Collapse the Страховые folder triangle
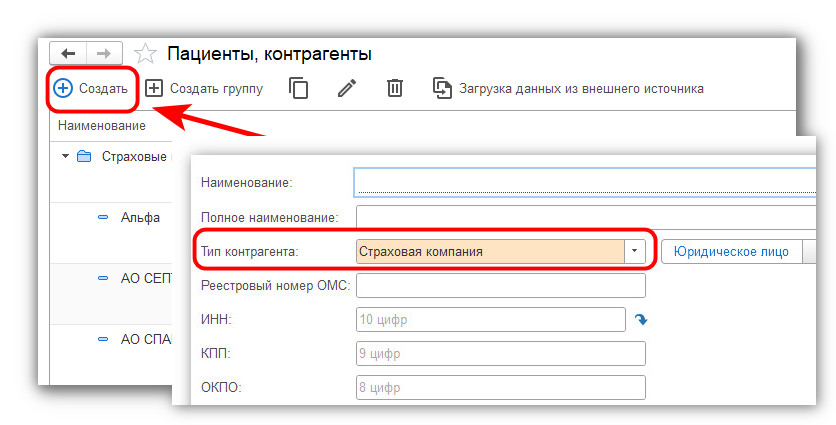 (66, 156)
